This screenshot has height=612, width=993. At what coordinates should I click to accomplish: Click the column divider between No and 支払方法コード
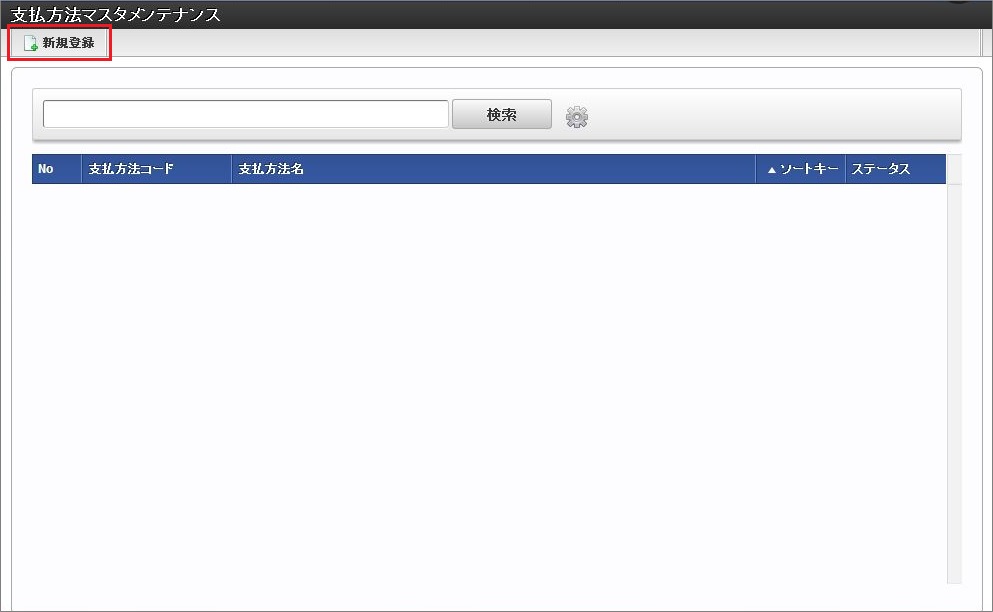point(82,169)
